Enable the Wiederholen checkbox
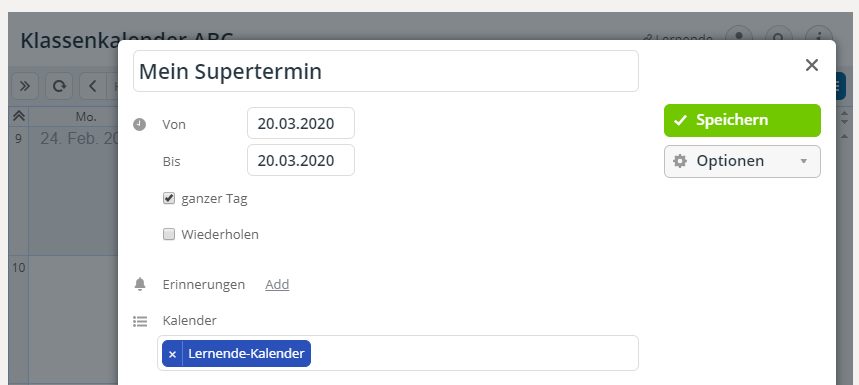The height and width of the screenshot is (385, 859). [x=169, y=234]
